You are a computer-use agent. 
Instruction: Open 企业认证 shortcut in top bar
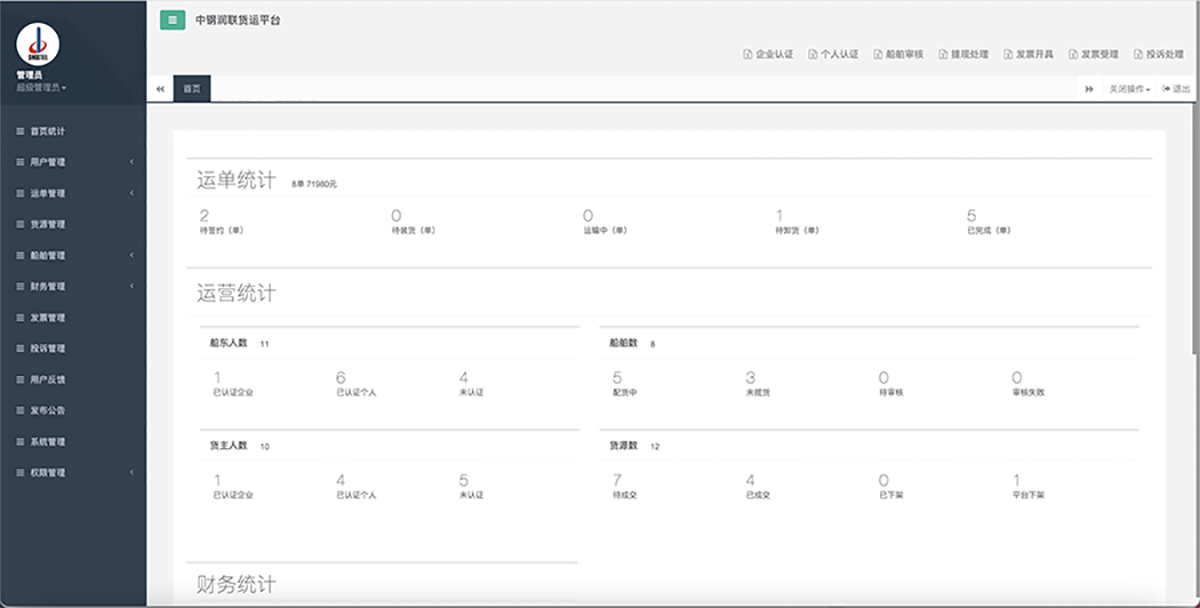(768, 54)
